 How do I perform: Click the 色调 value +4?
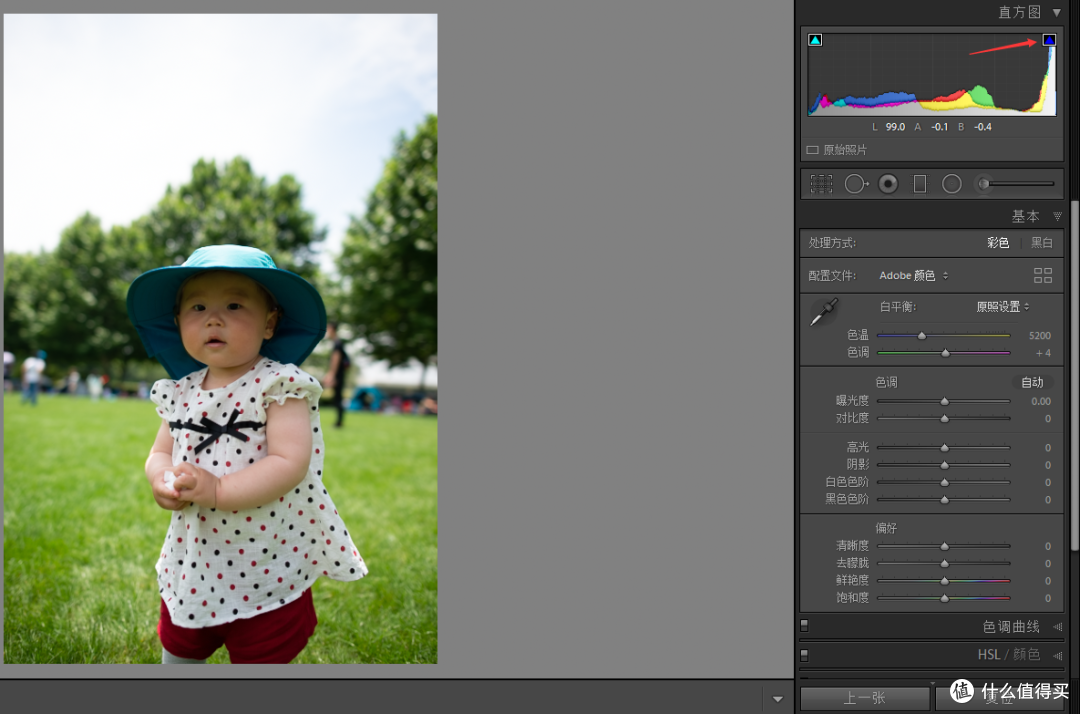(1043, 353)
